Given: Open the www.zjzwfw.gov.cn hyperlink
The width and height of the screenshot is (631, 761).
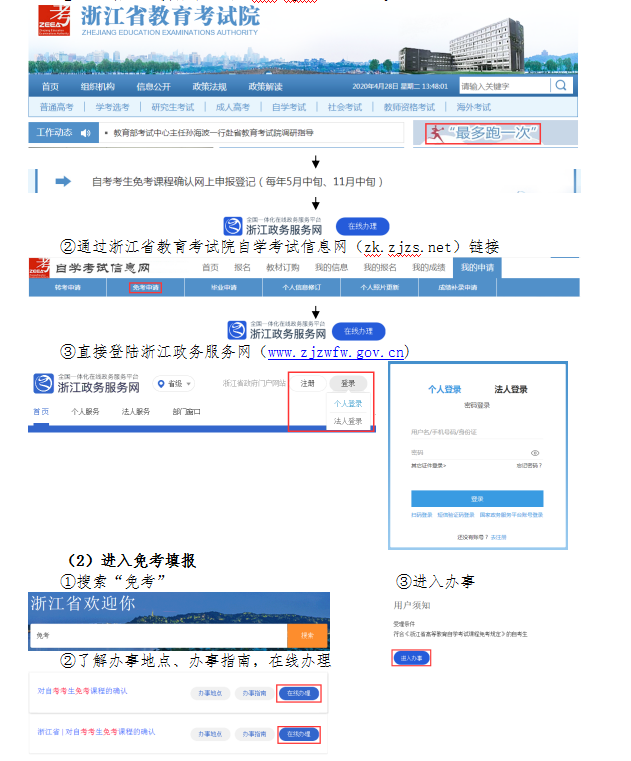Looking at the screenshot, I should [336, 352].
